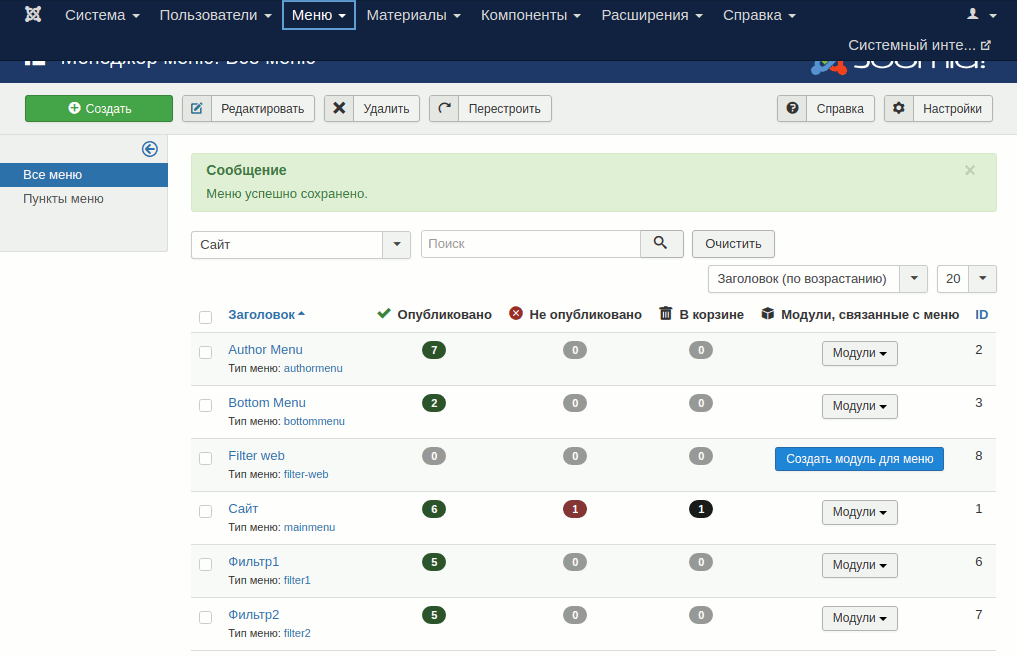Collapse sidebar with the left arrow icon

click(x=150, y=149)
